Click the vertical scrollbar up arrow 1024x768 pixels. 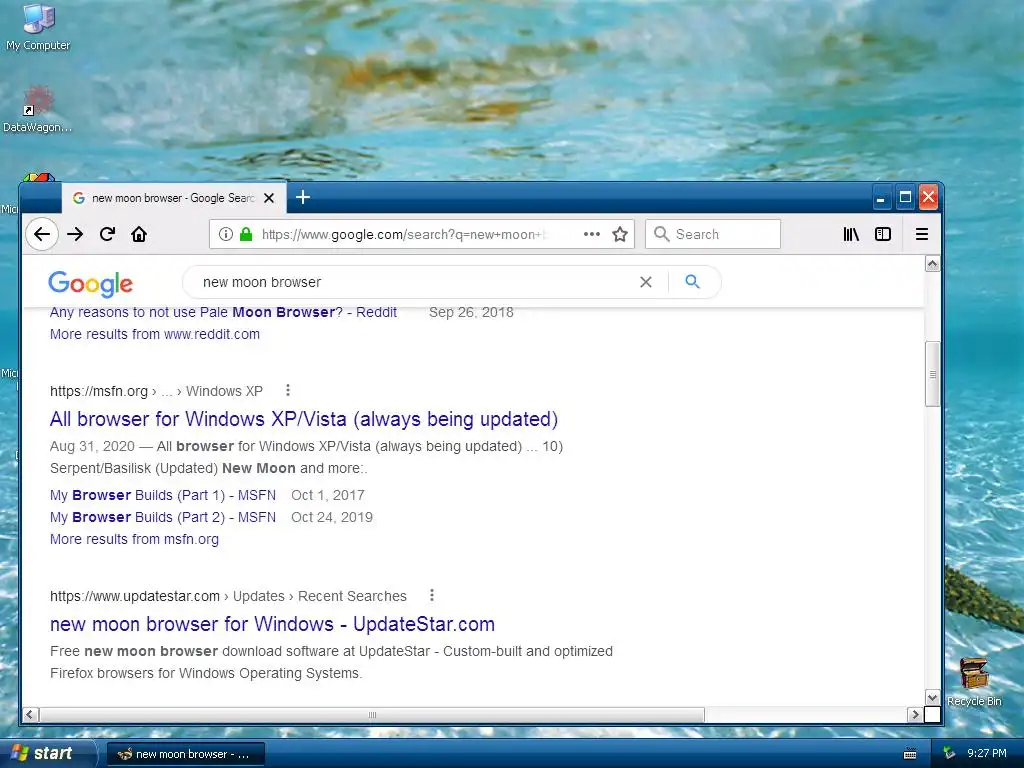tap(933, 264)
